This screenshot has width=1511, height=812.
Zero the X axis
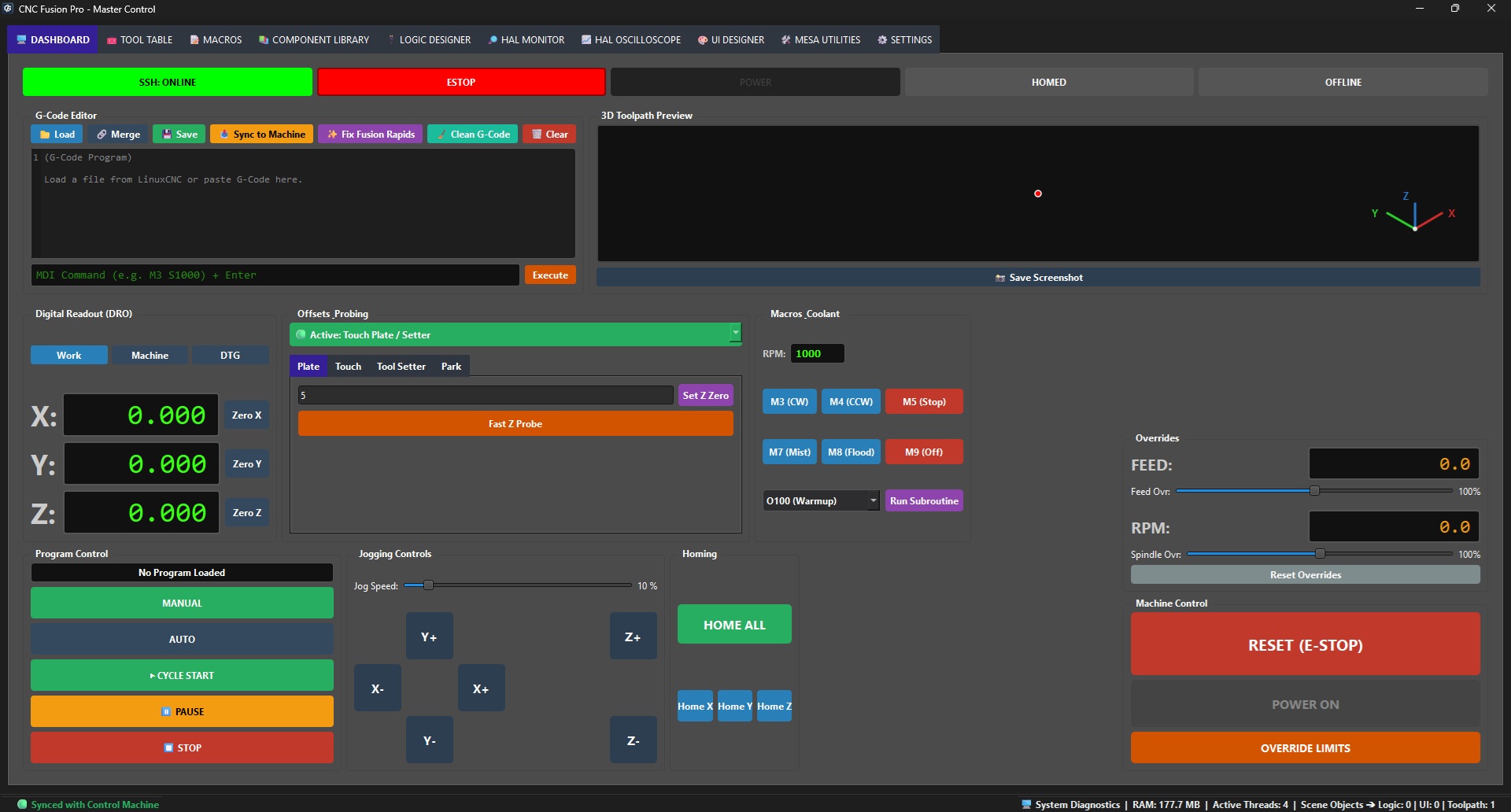(x=247, y=415)
